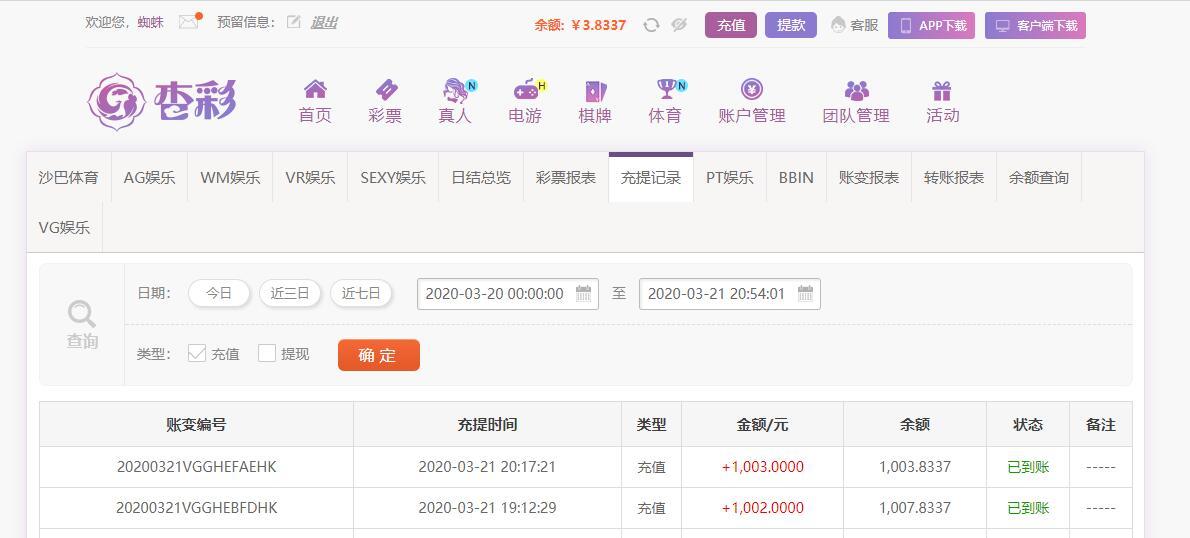
Task: Switch to 账变报表 tab
Action: [x=869, y=178]
